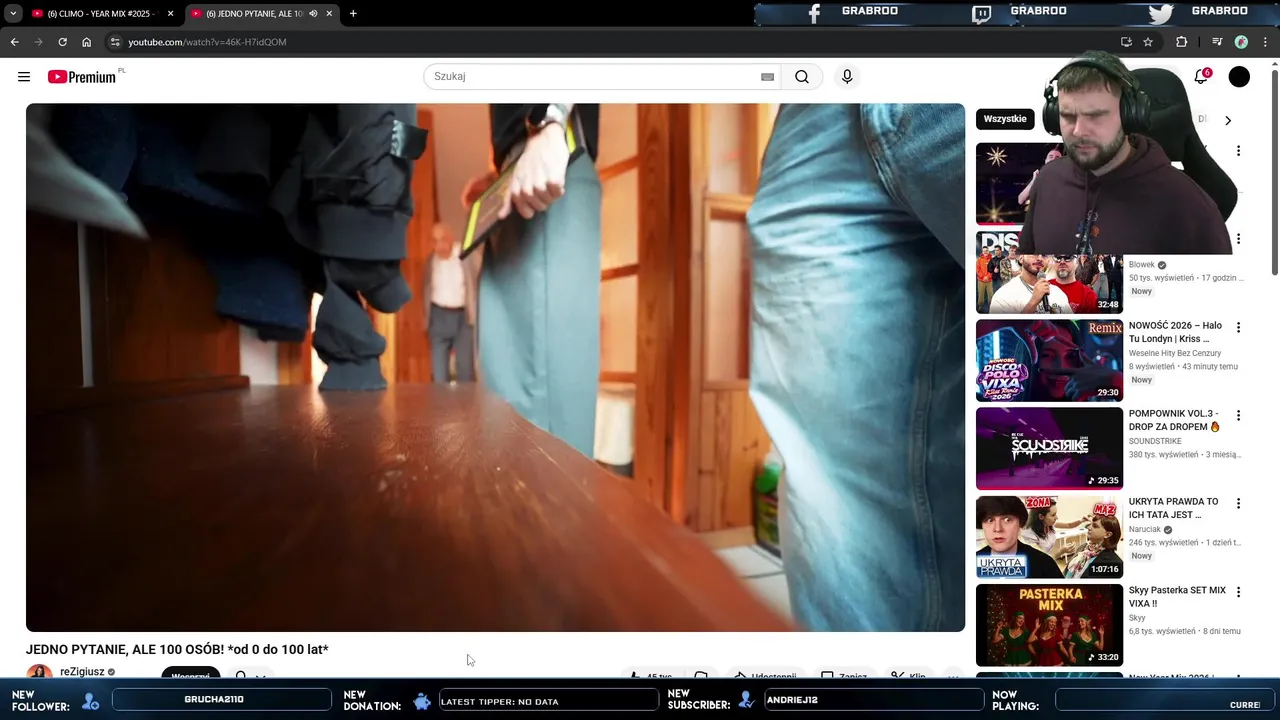The image size is (1280, 720).
Task: Open the PASTERKA MIX 33:20 thumbnail
Action: (1049, 625)
